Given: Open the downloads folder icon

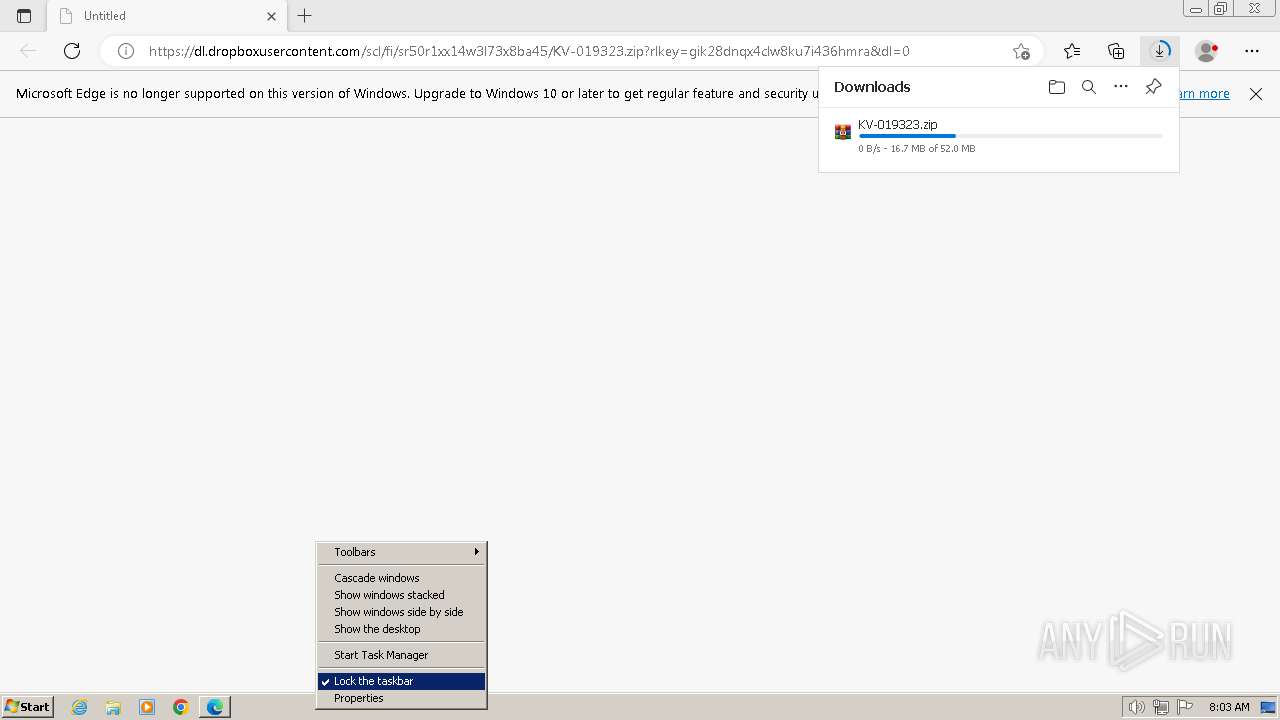Looking at the screenshot, I should [1057, 87].
